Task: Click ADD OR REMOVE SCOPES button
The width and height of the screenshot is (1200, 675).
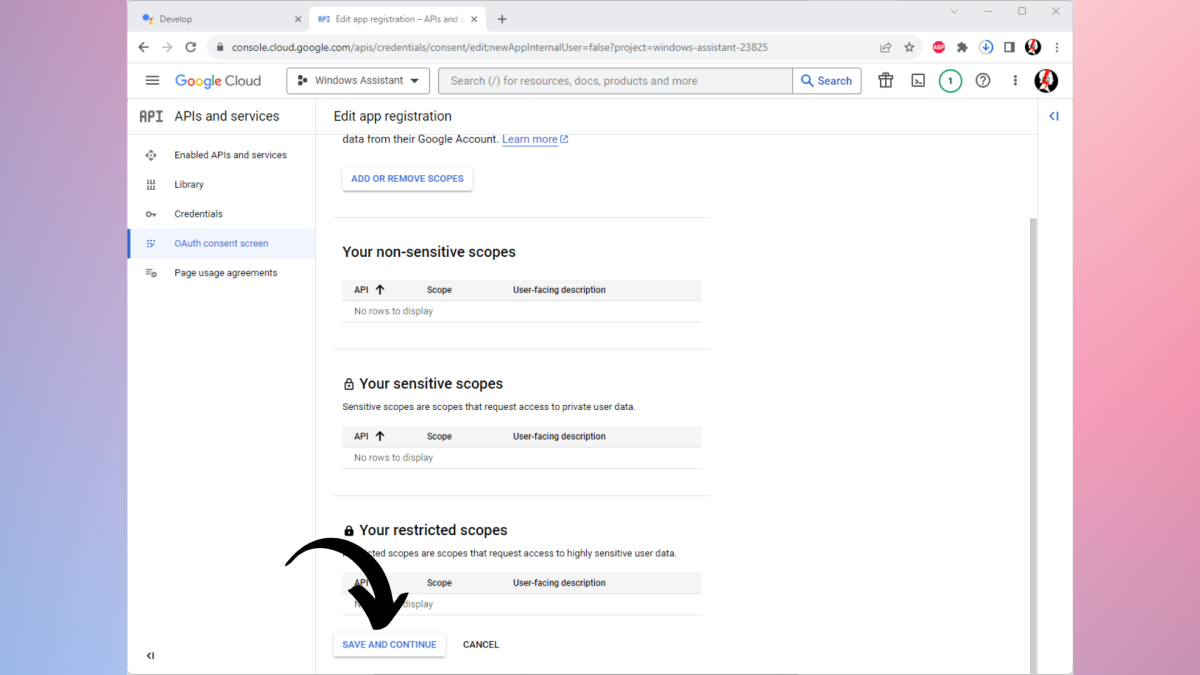Action: point(407,178)
